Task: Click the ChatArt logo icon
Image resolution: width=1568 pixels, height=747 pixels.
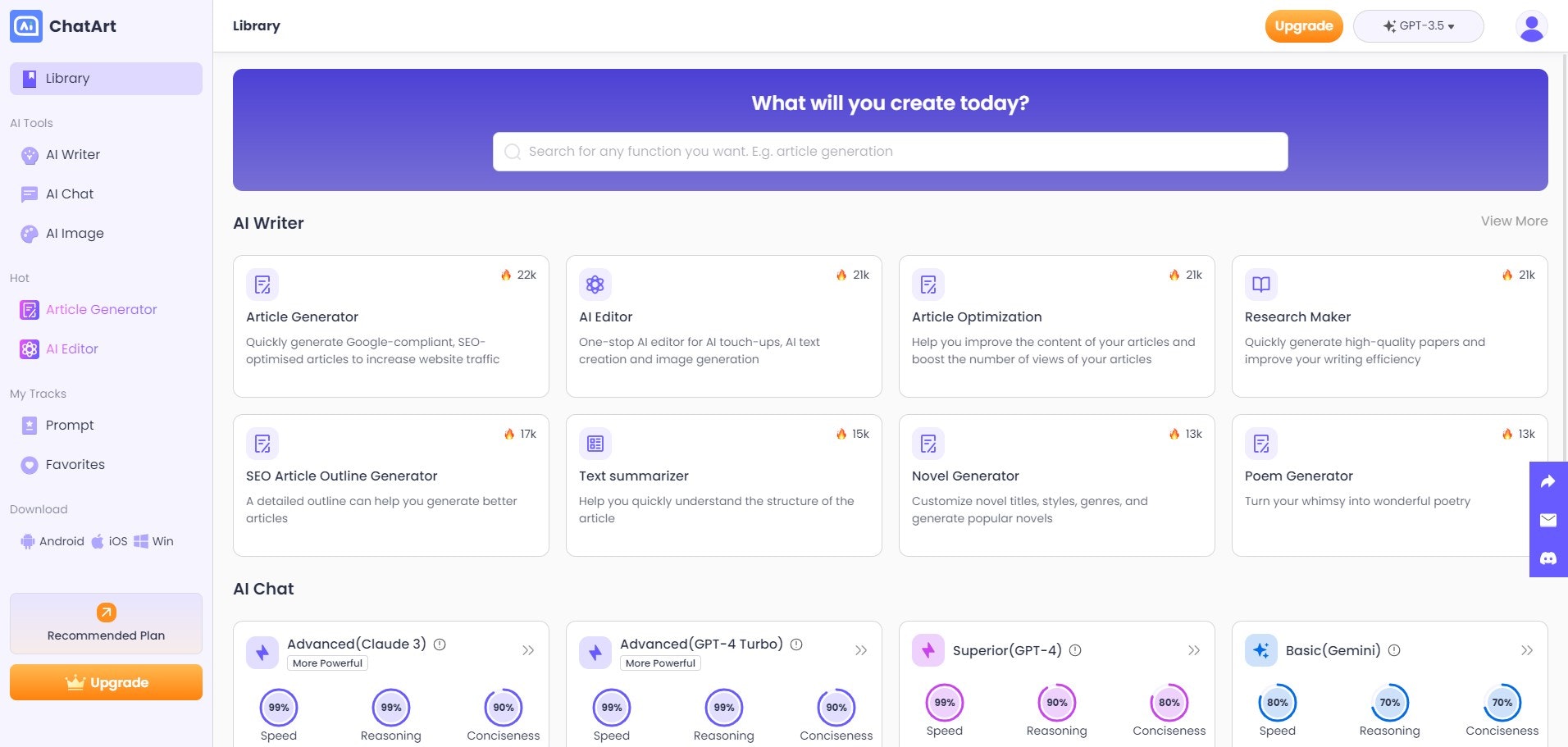Action: pos(26,26)
